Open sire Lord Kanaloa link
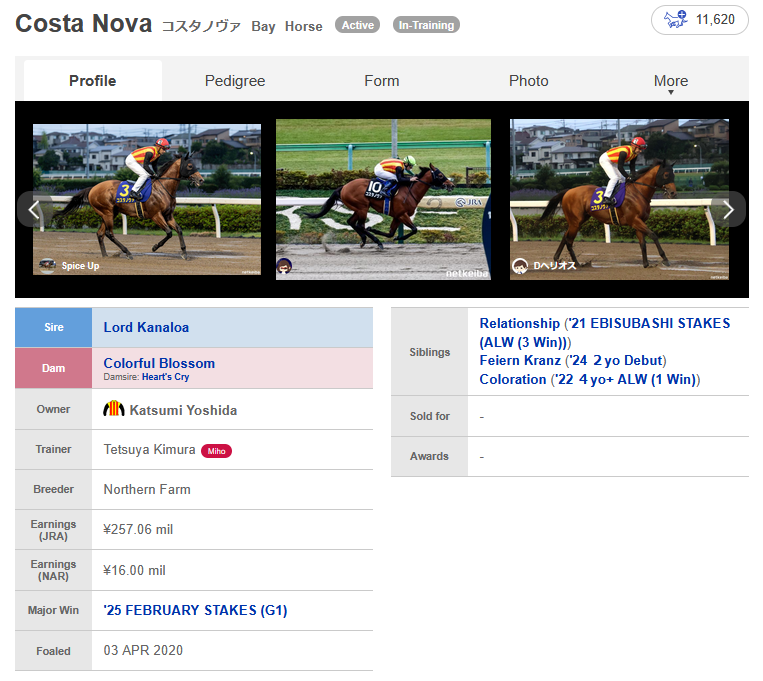This screenshot has height=681, width=763. tap(146, 327)
